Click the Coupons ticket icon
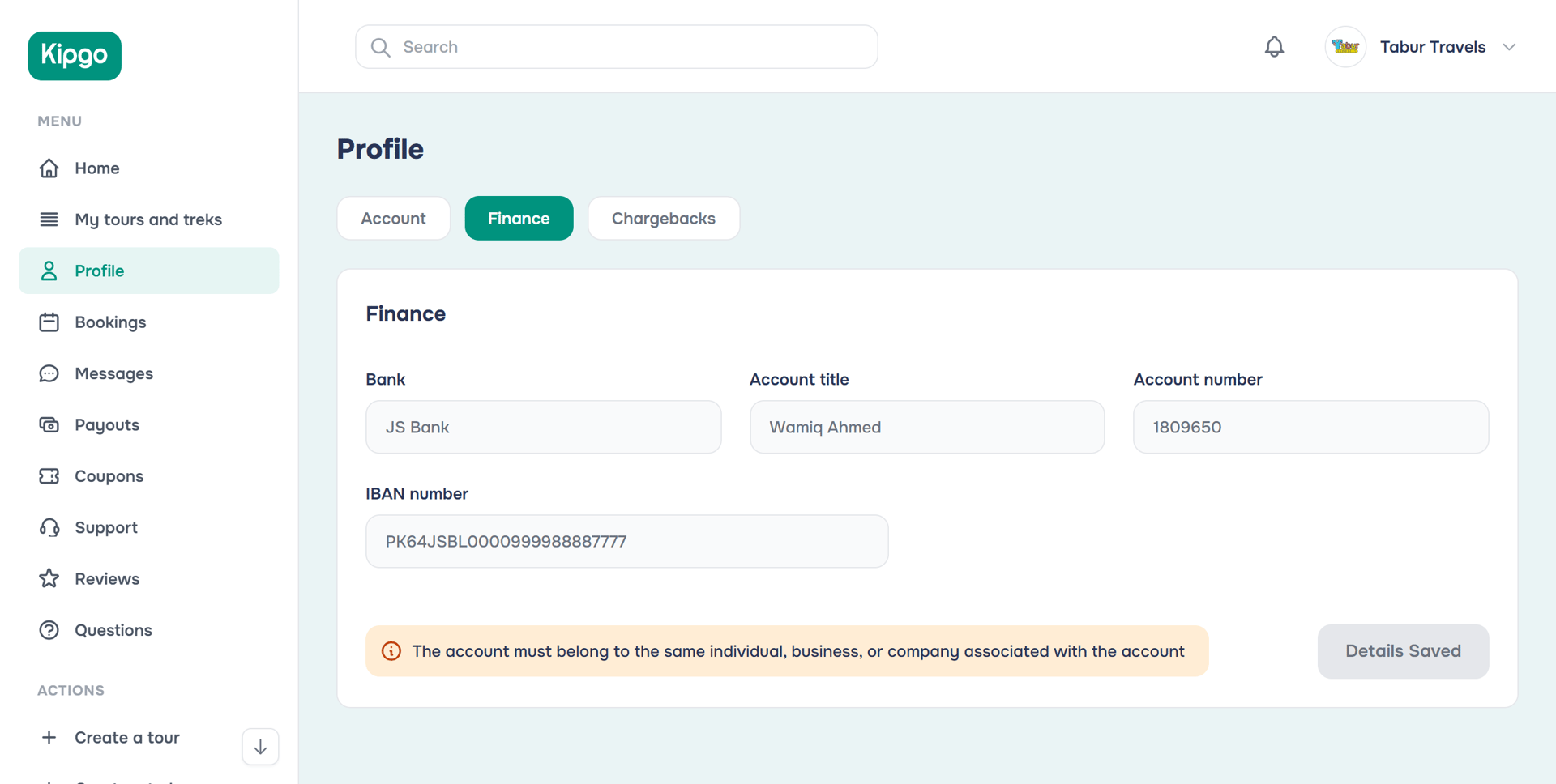Screen dimensions: 1556x784 [x=49, y=476]
